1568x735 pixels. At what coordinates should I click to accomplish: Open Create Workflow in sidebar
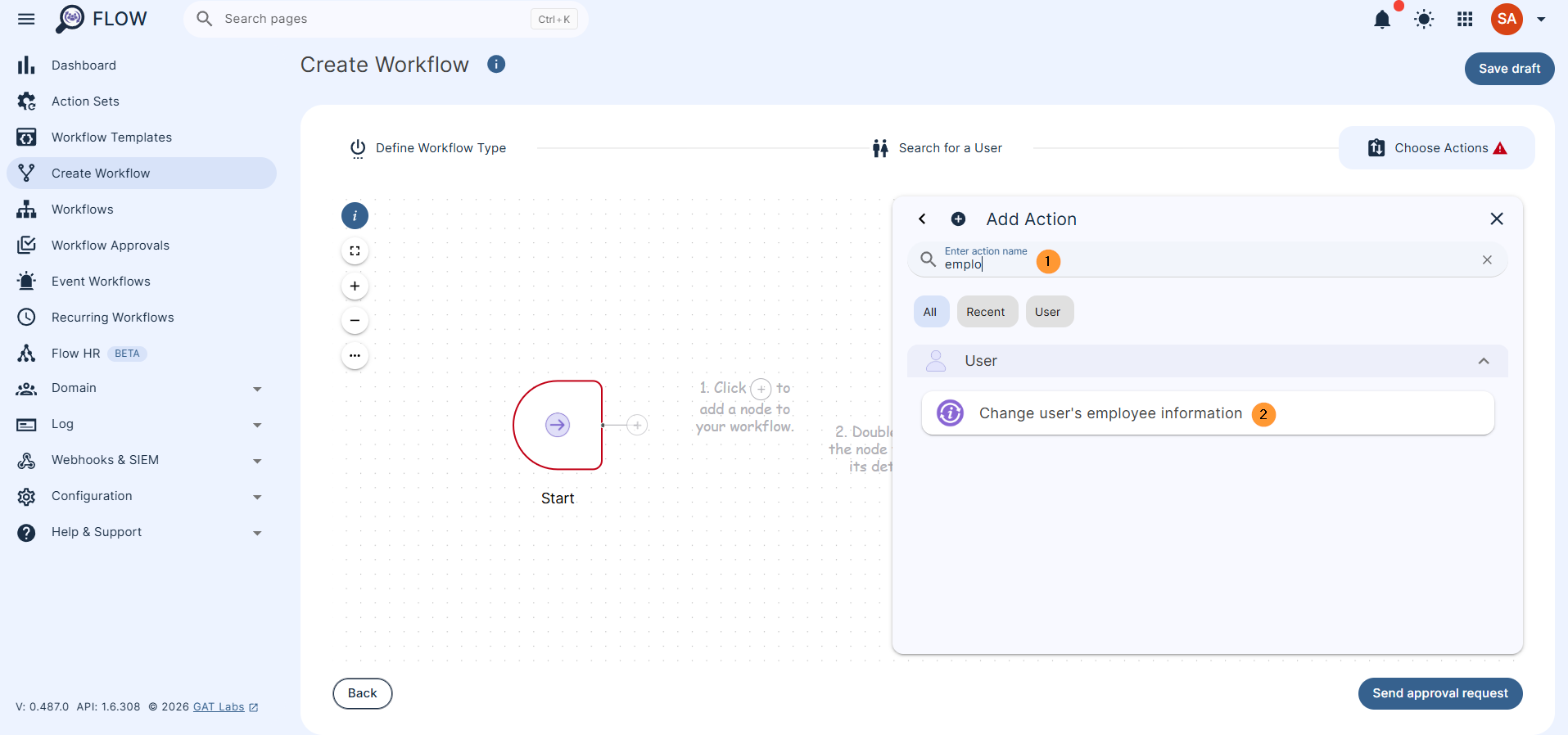coord(142,174)
